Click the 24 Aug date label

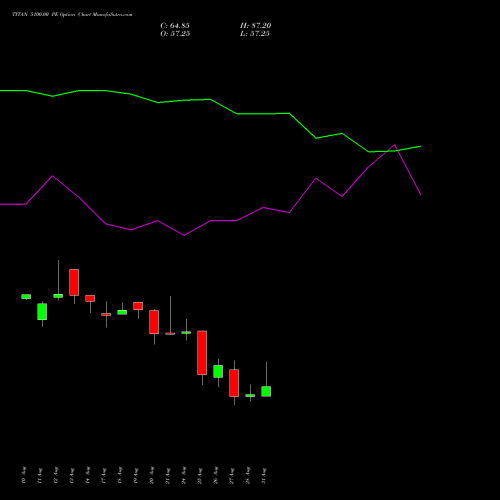pos(184,475)
